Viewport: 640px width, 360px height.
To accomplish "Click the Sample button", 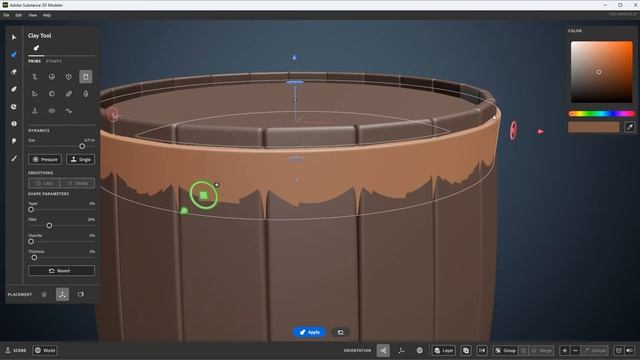I will 594,350.
